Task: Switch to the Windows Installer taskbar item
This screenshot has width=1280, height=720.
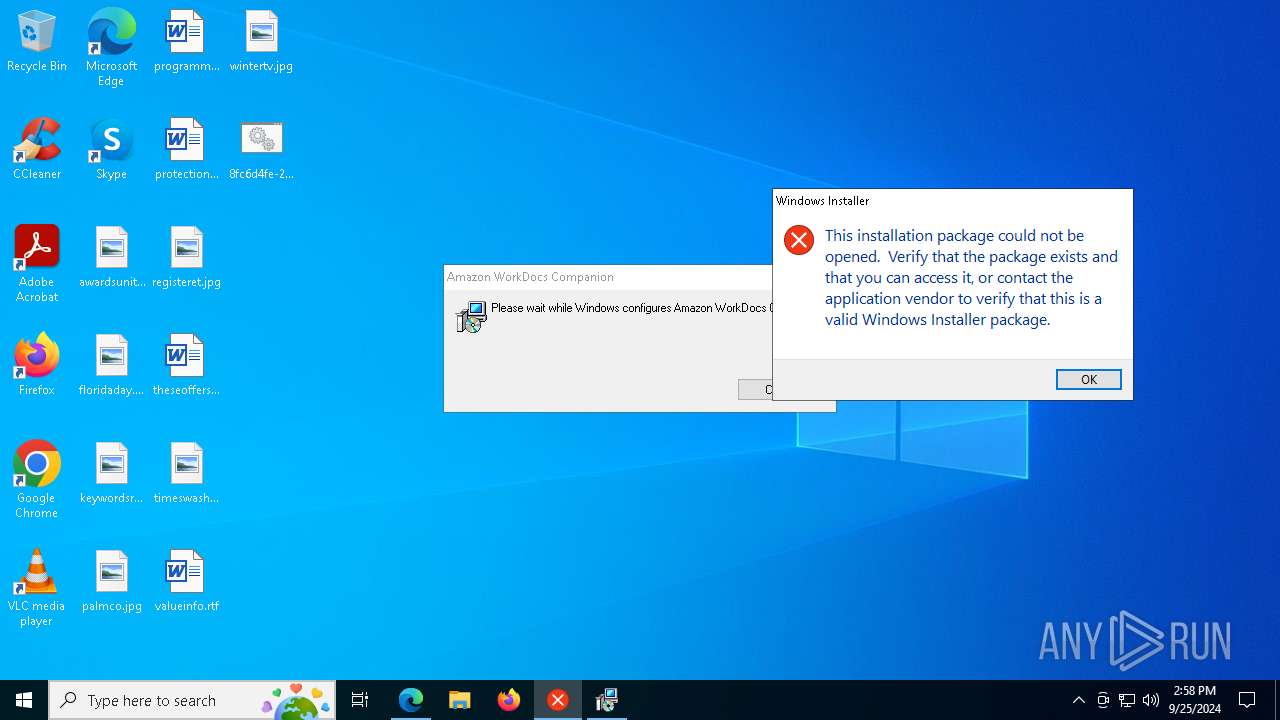Action: click(607, 700)
